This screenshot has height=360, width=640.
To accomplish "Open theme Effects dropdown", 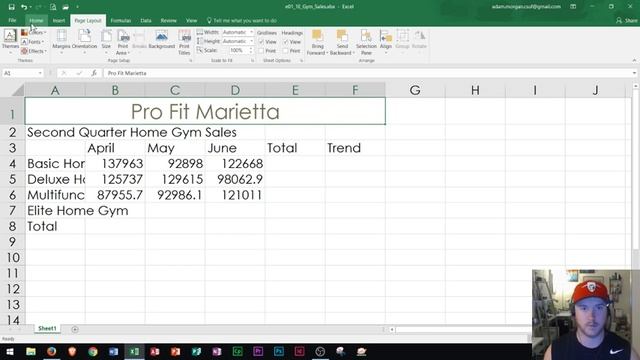I will pyautogui.click(x=34, y=51).
